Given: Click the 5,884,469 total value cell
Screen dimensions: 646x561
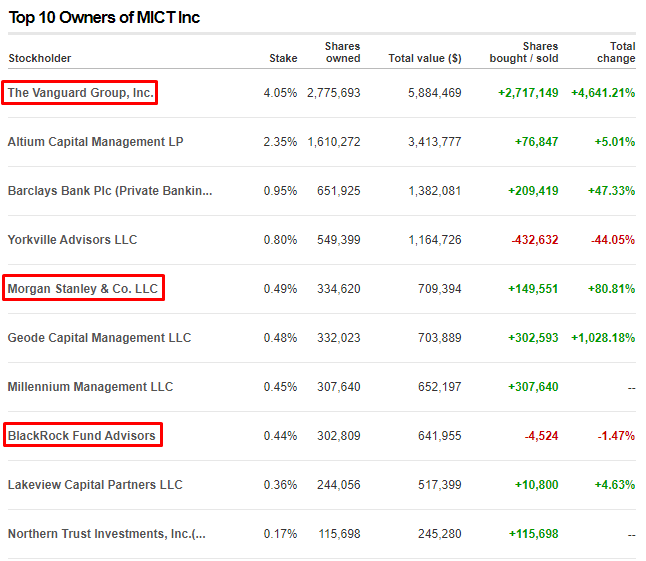Looking at the screenshot, I should click(435, 93).
